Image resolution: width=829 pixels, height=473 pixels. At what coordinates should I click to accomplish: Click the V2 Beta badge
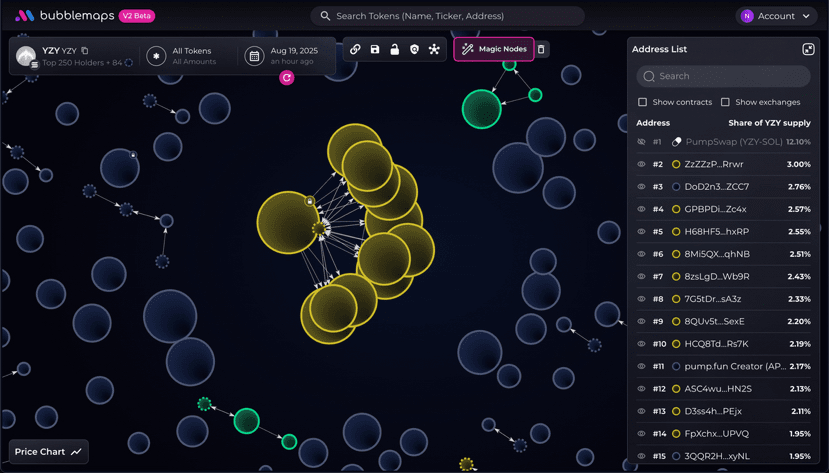[136, 16]
